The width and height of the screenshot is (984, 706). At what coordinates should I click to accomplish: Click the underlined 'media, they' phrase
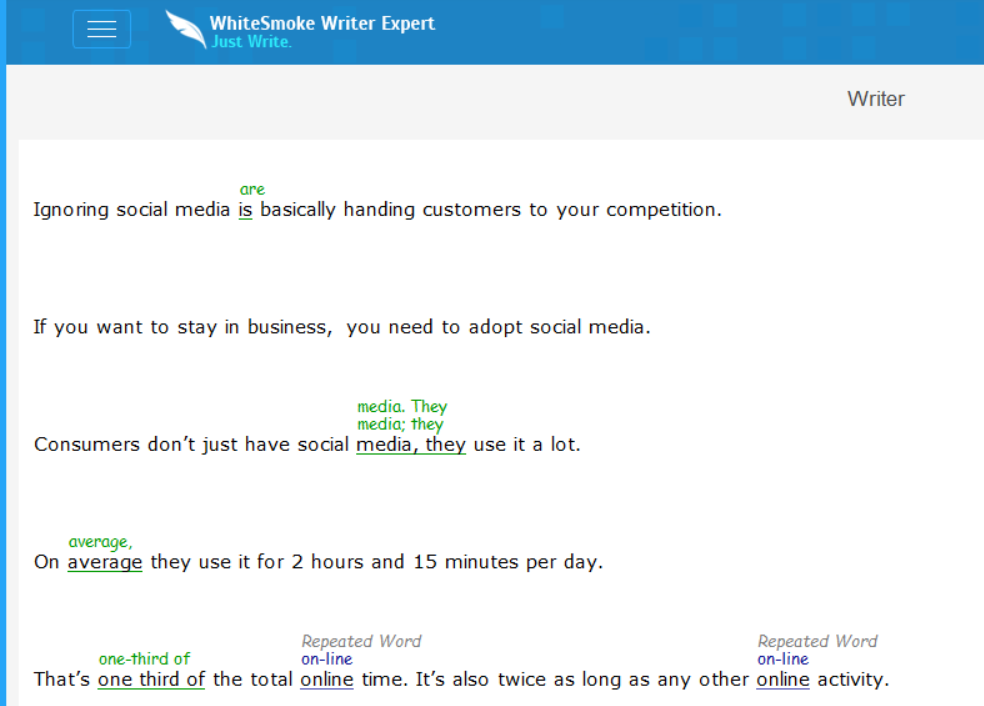pyautogui.click(x=411, y=444)
